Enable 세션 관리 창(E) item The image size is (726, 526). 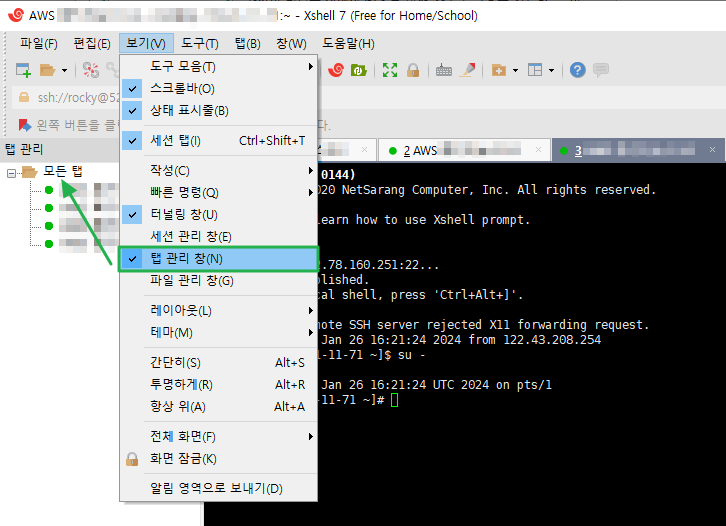219,237
